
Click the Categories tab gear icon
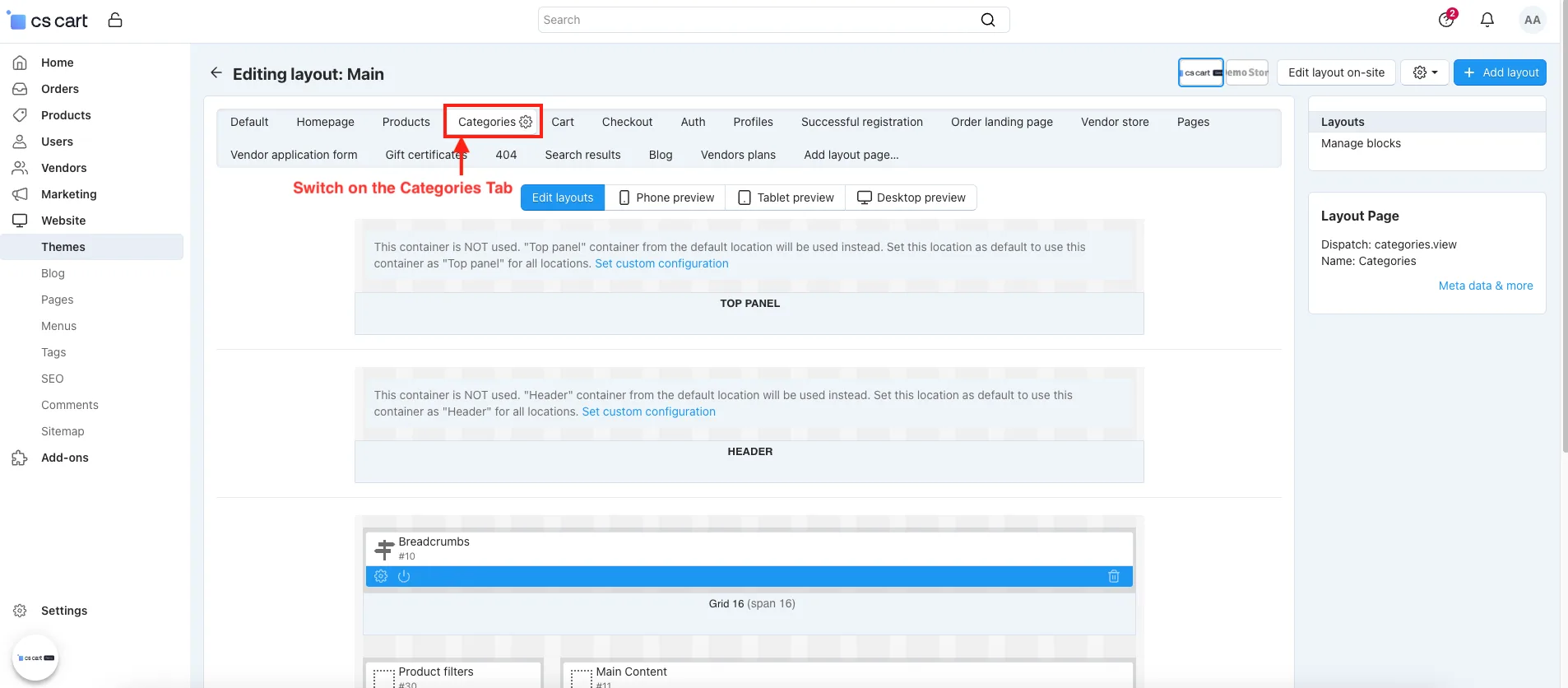tap(526, 122)
